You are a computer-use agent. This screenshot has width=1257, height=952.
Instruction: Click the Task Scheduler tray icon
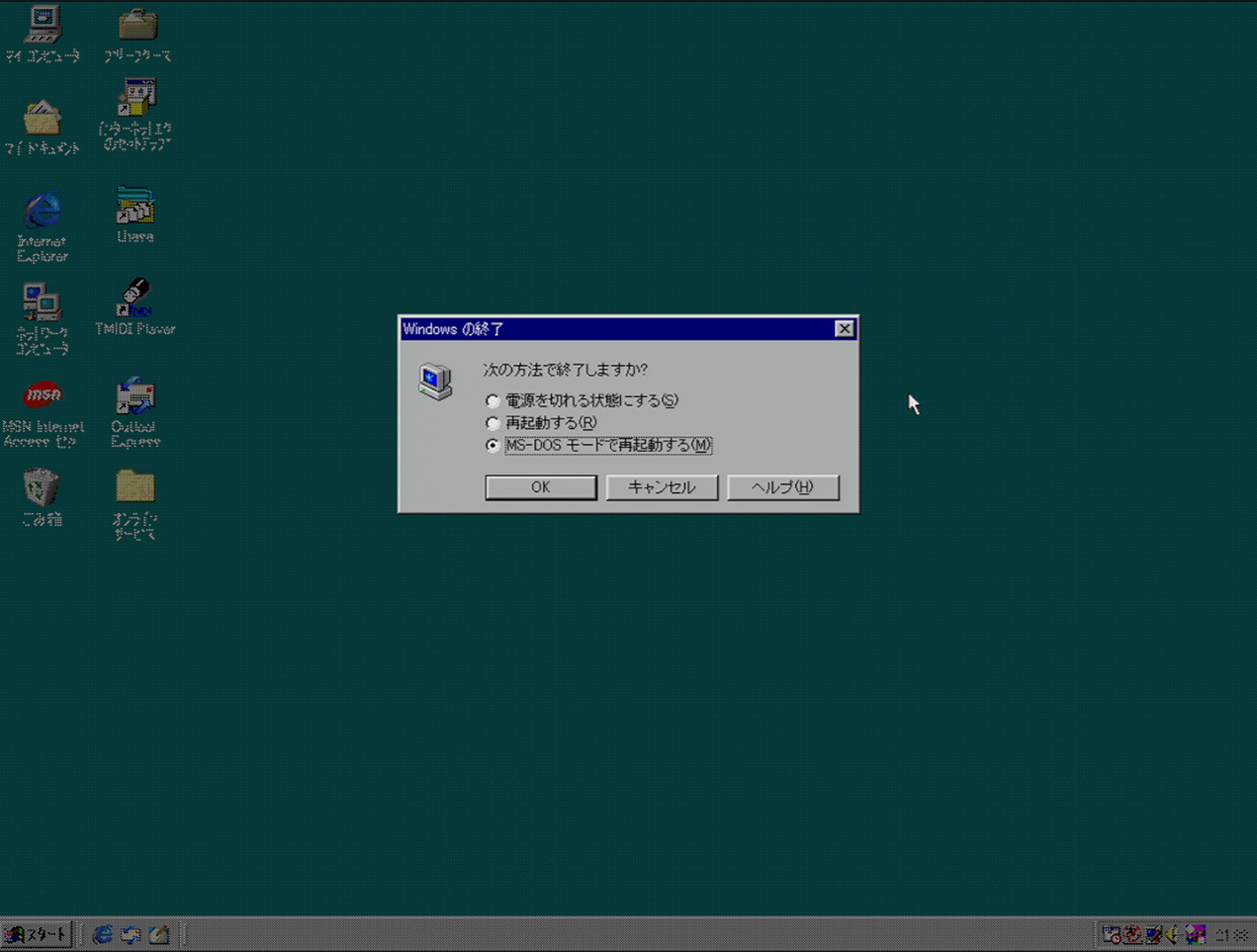pyautogui.click(x=1112, y=934)
